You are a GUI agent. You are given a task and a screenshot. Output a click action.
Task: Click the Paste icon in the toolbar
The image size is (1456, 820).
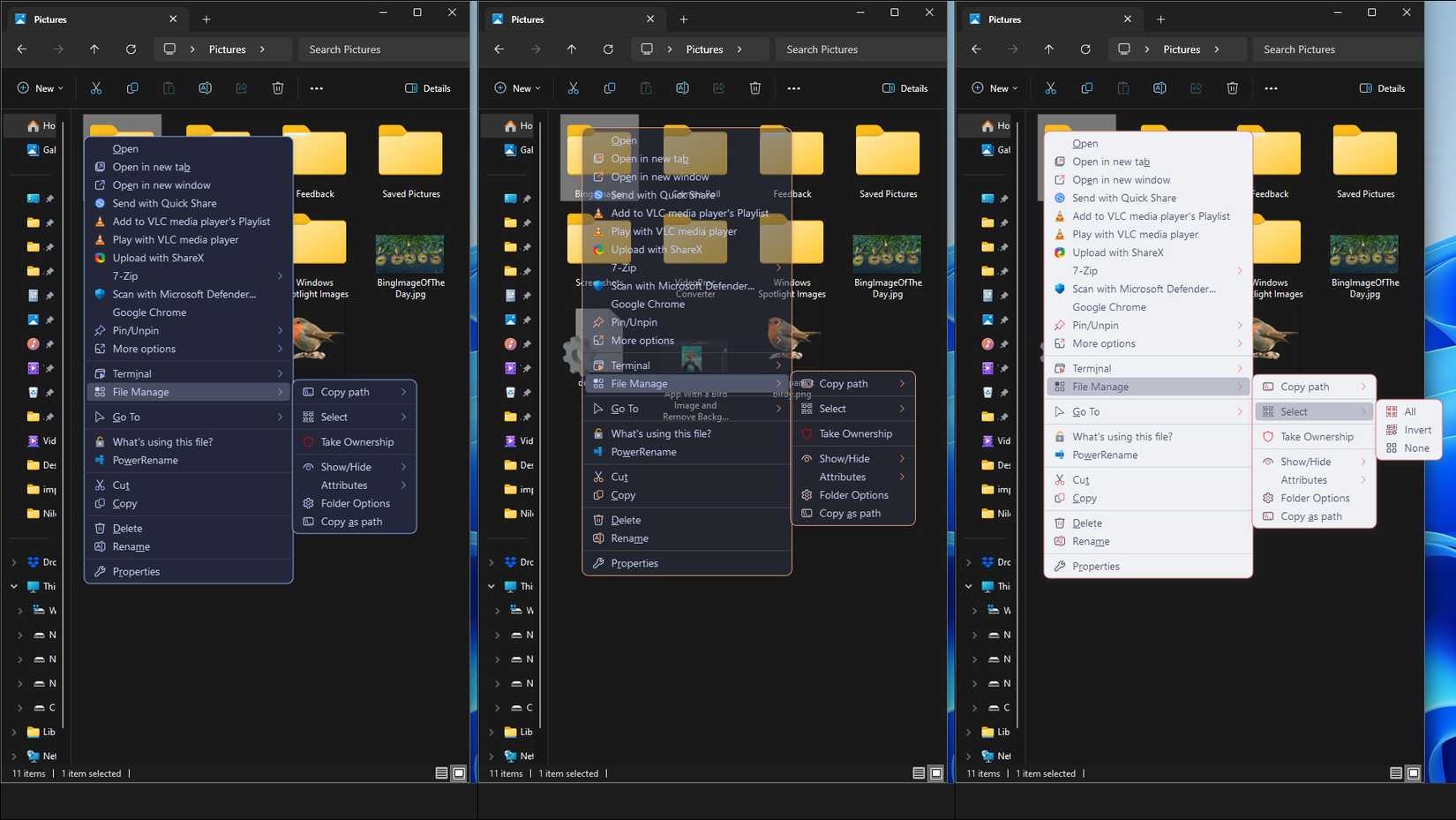[169, 88]
